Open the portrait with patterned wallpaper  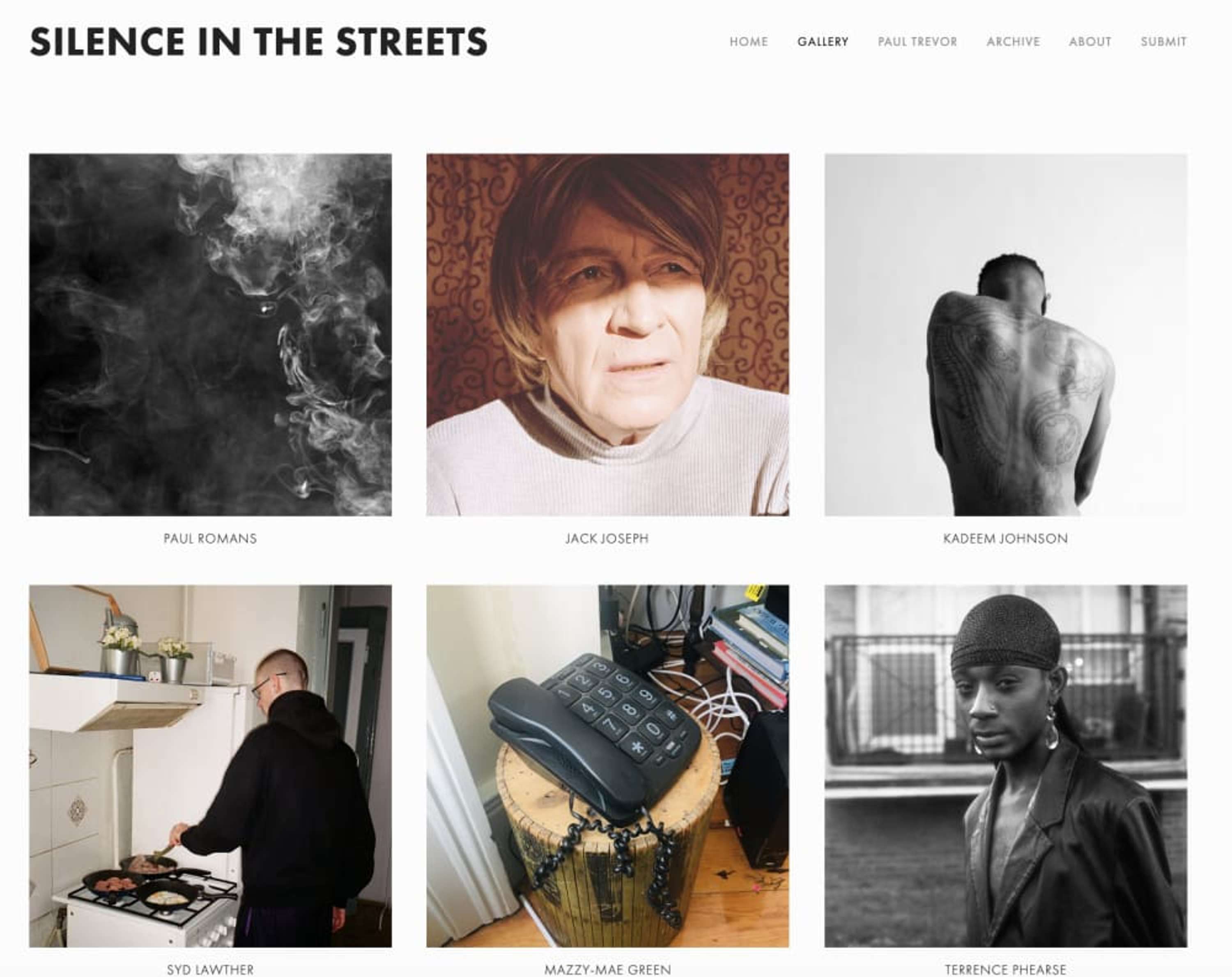click(x=607, y=335)
